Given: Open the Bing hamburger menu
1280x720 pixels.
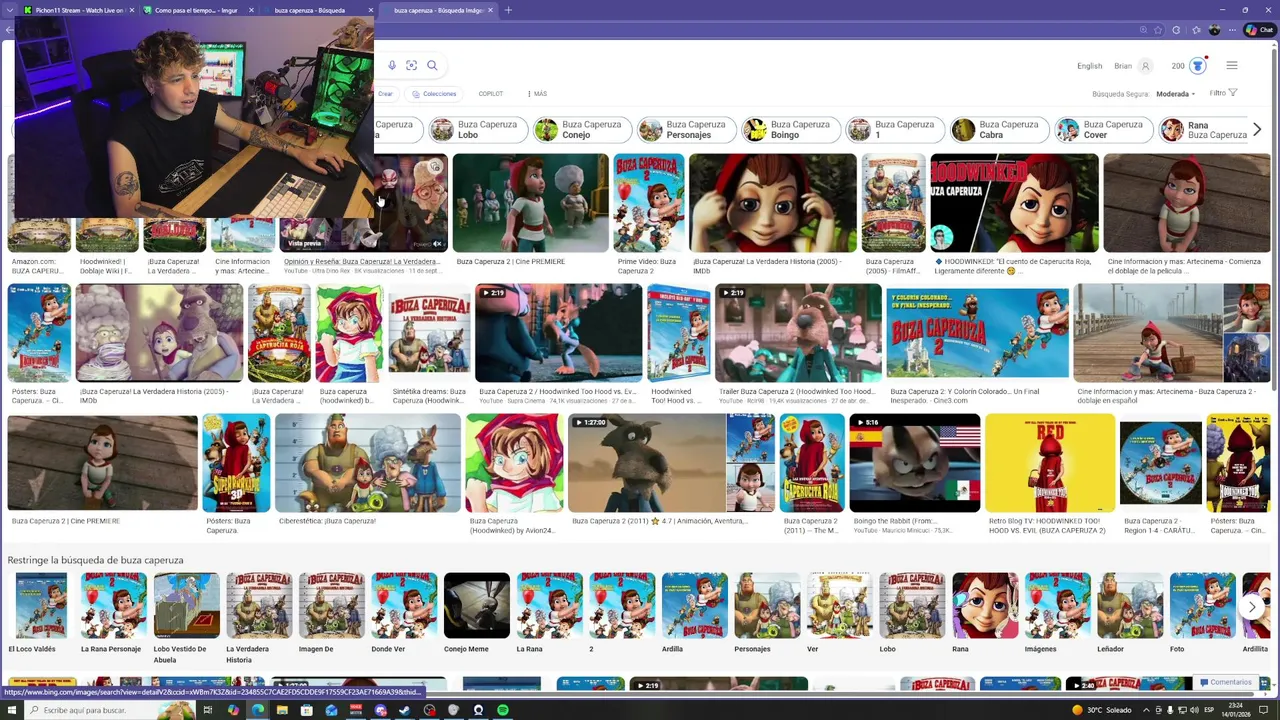Looking at the screenshot, I should (x=1232, y=66).
